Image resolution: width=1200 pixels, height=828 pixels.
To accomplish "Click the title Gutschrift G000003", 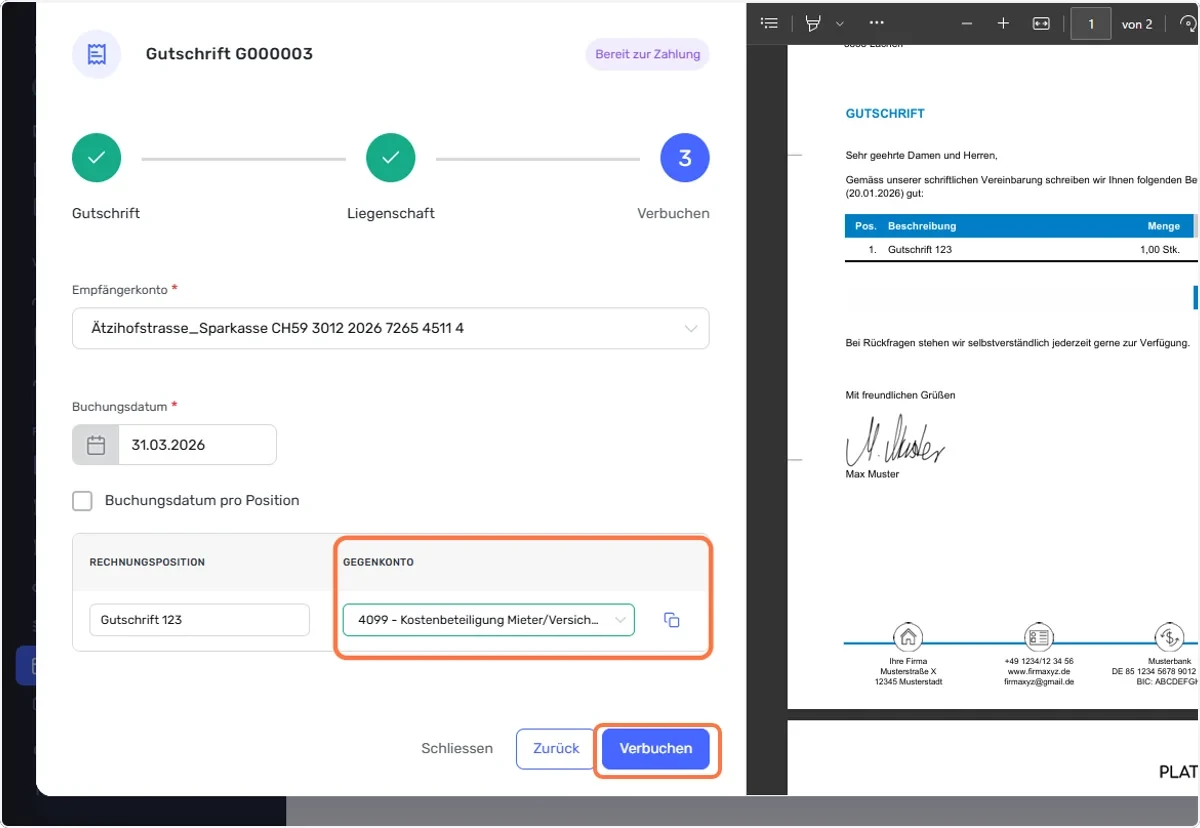I will 229,54.
